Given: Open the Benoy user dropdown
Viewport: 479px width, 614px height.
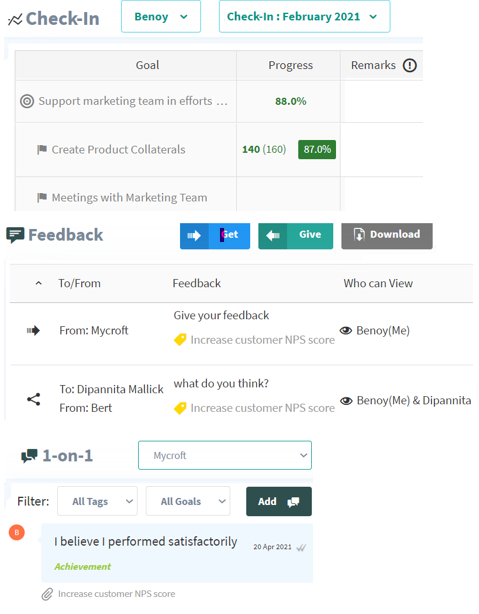Looking at the screenshot, I should click(161, 16).
